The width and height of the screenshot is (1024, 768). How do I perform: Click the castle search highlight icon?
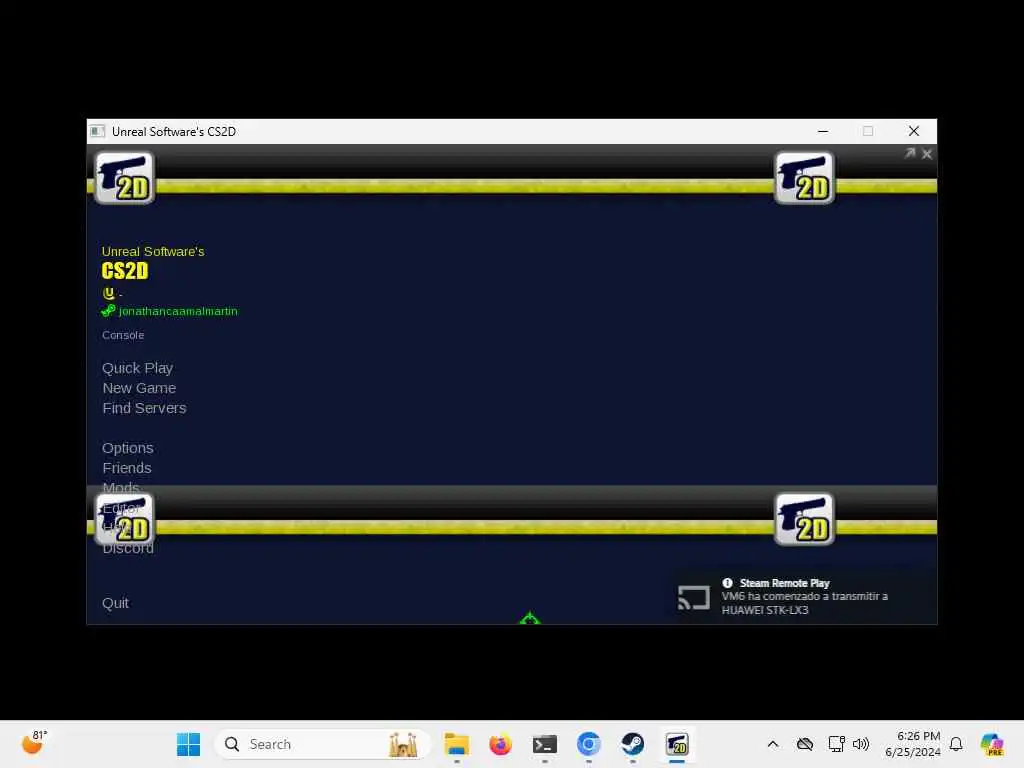[403, 744]
